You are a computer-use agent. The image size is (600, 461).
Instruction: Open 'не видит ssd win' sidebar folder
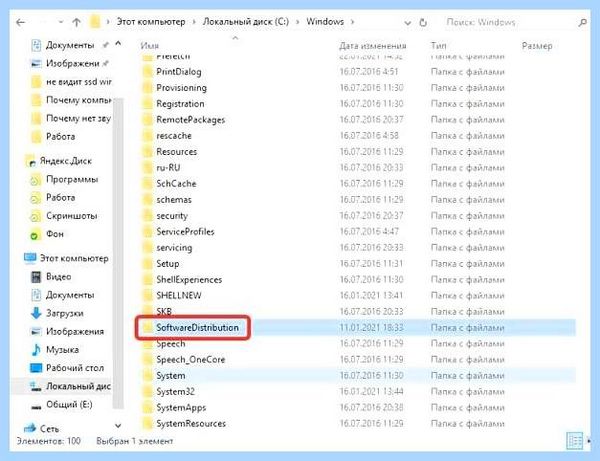coord(79,82)
